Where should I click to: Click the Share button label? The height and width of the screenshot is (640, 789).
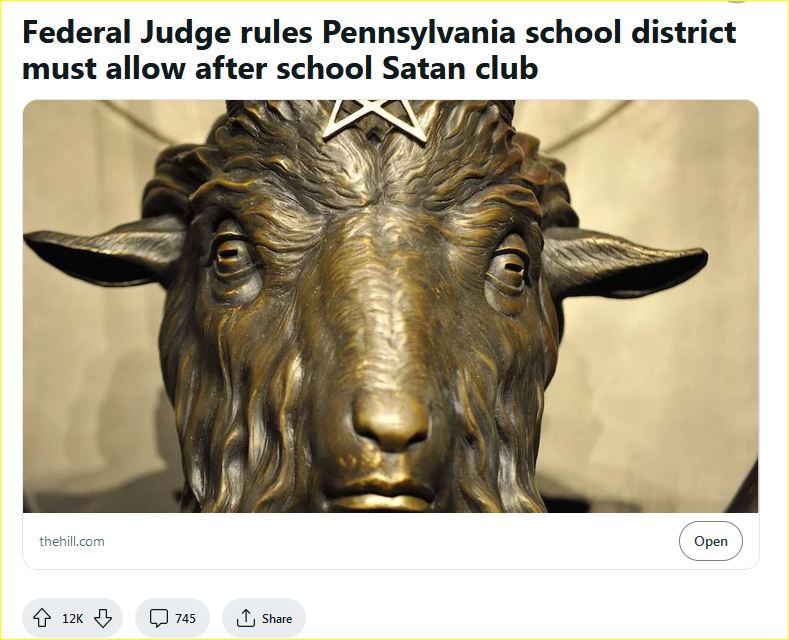click(277, 618)
